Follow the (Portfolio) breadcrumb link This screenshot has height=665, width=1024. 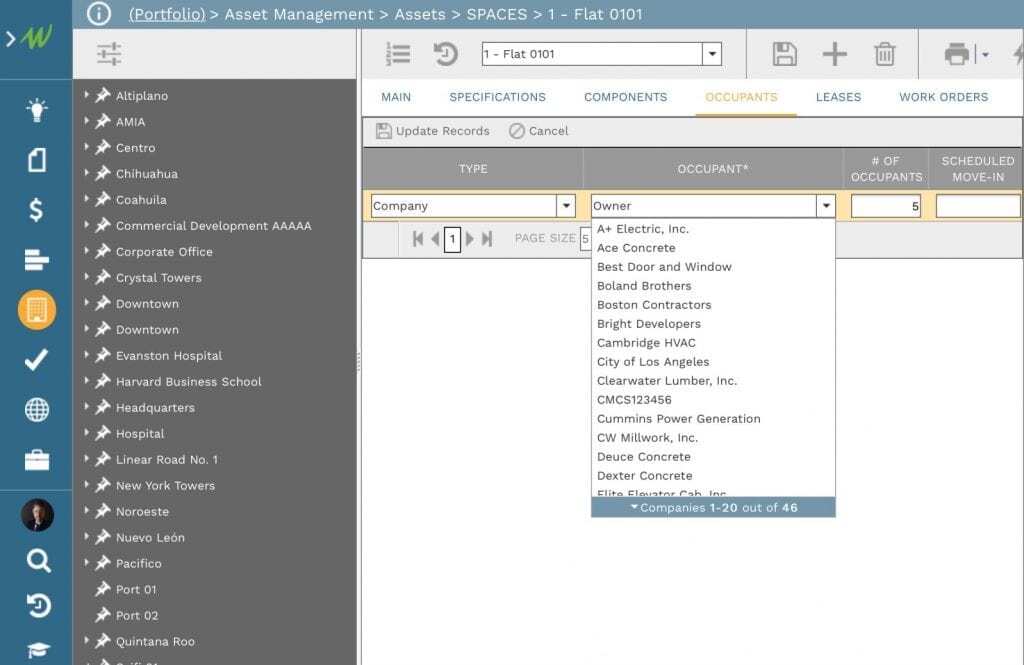167,14
